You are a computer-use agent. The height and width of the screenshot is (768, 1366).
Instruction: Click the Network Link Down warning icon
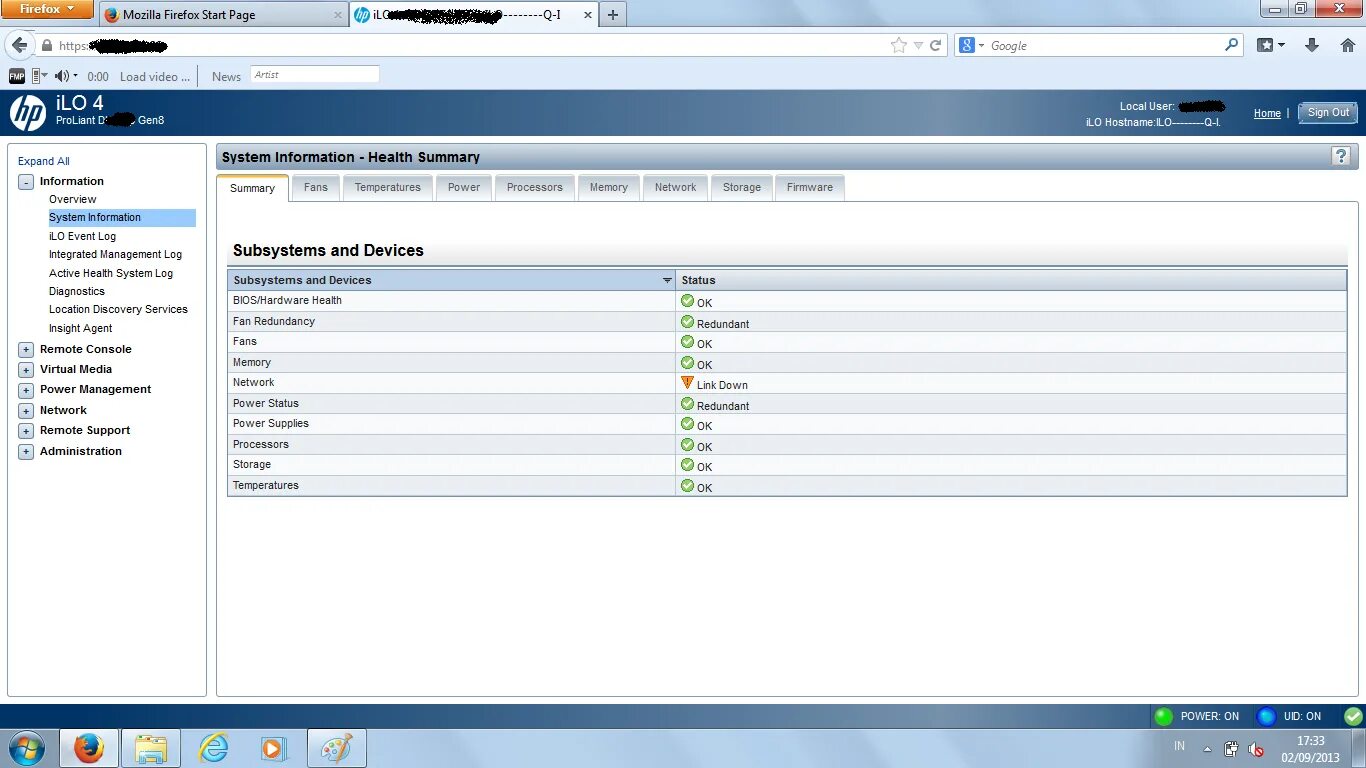[687, 383]
